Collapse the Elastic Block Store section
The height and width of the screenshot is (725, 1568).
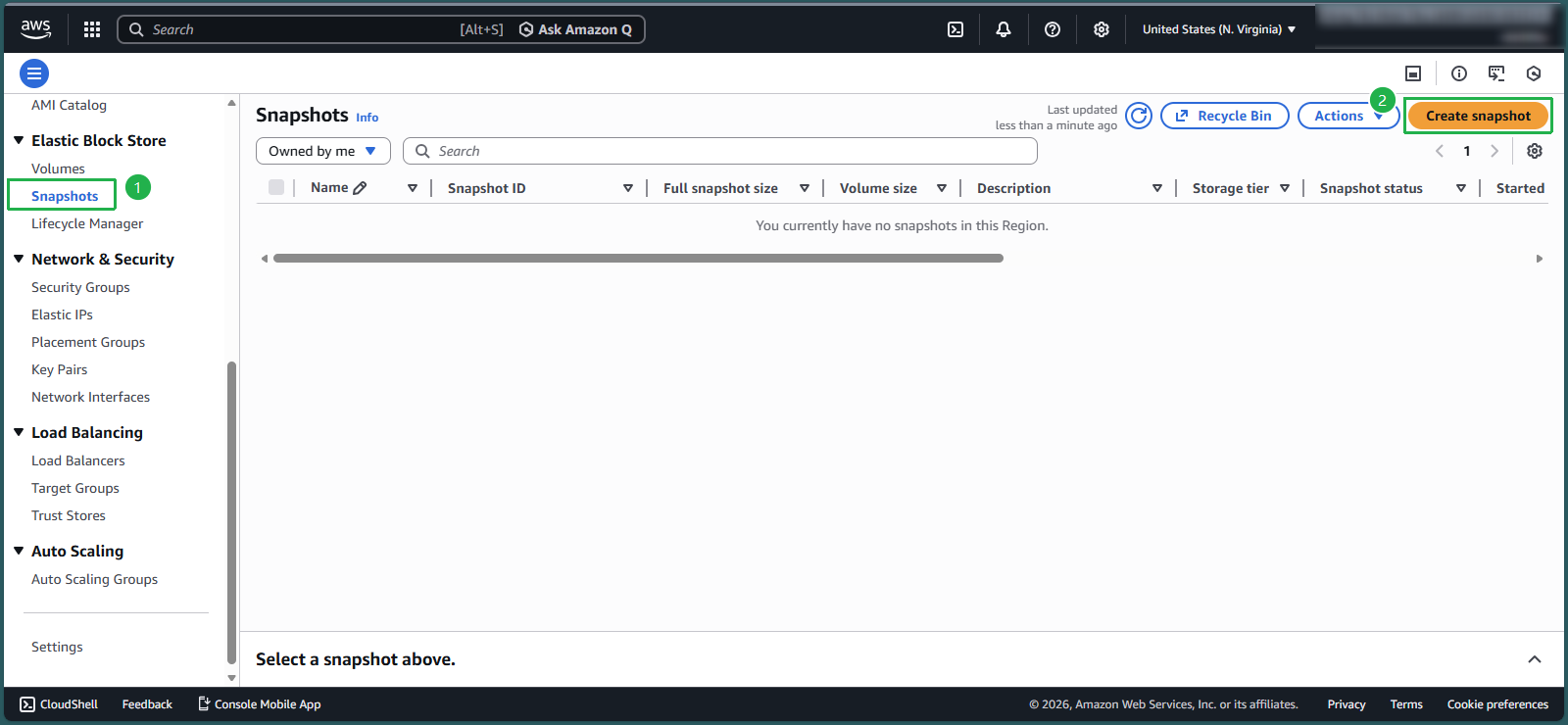point(19,140)
